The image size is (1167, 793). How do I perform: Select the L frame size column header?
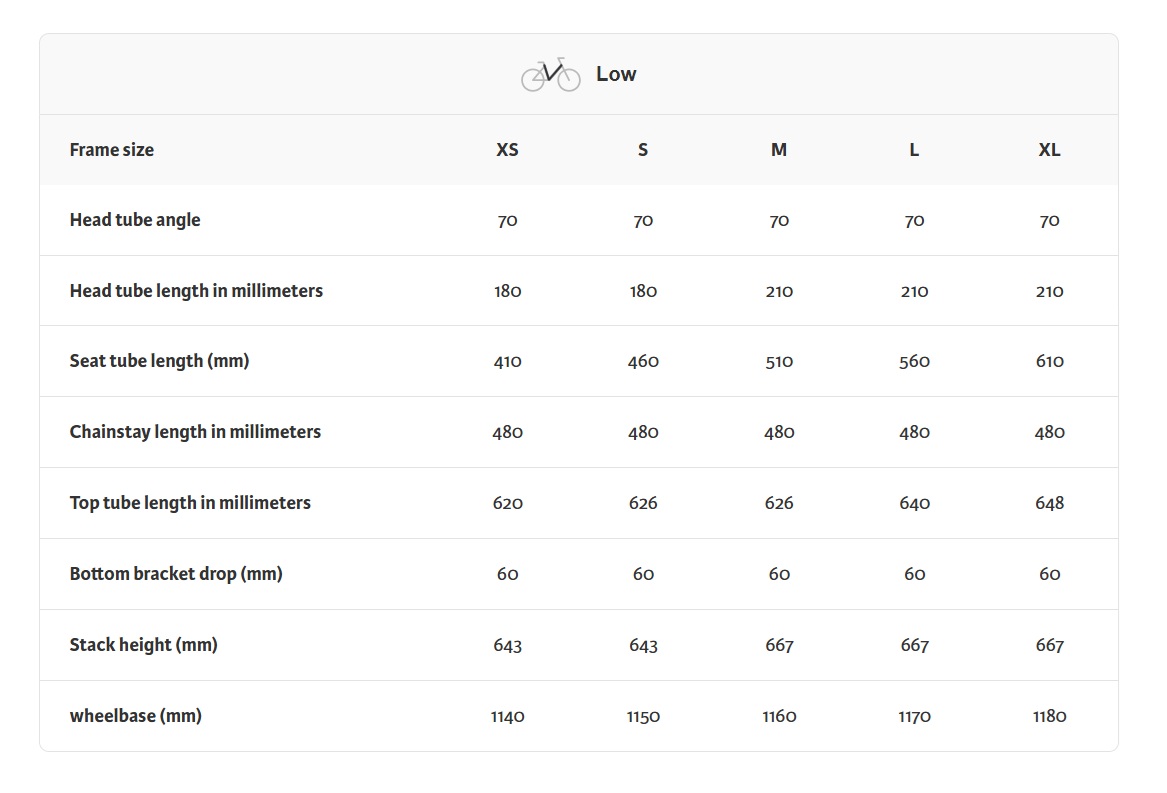tap(914, 150)
